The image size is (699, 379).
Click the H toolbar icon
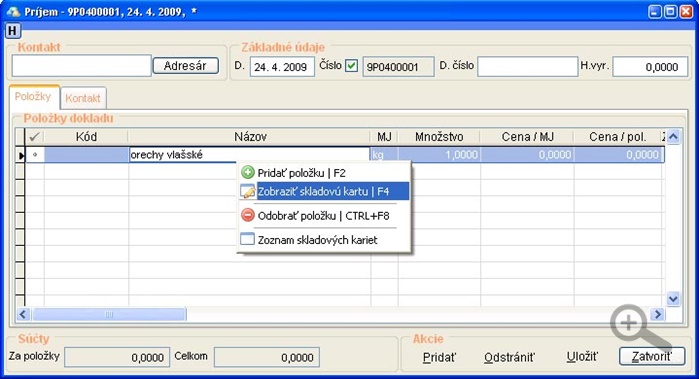click(x=12, y=31)
